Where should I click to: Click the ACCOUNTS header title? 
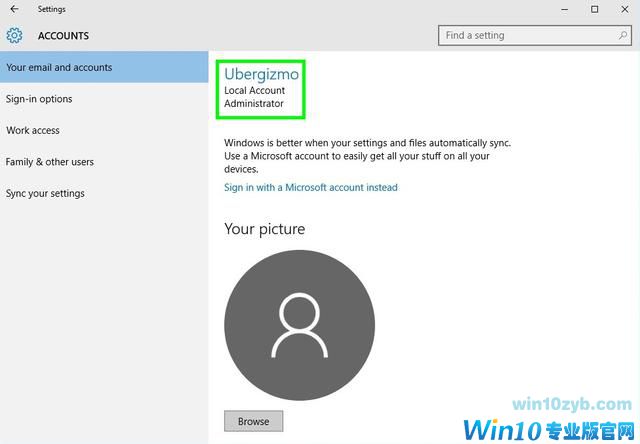[x=63, y=36]
